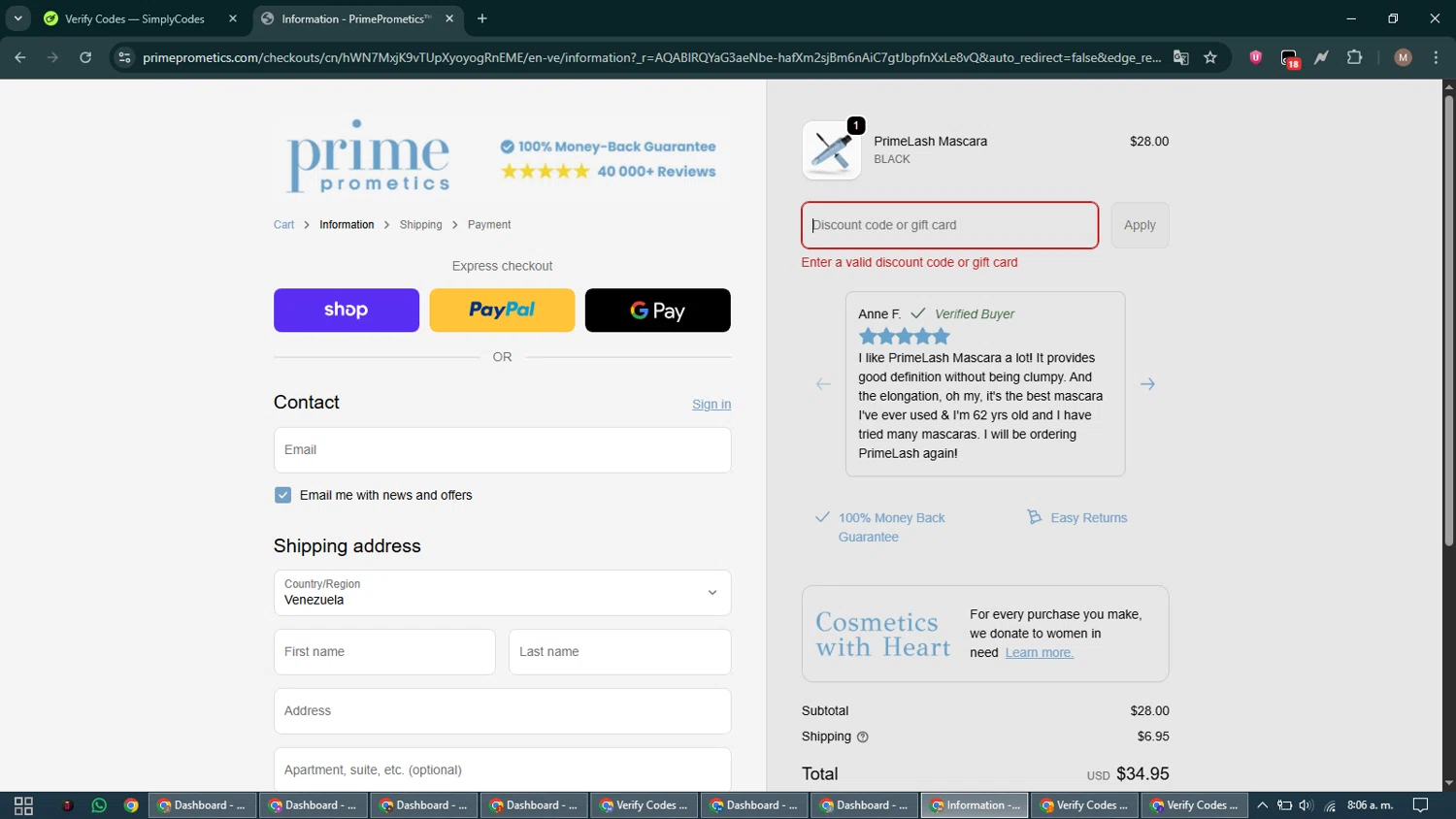Viewport: 1456px width, 819px height.
Task: Open the Information taskbar window button
Action: pyautogui.click(x=975, y=805)
